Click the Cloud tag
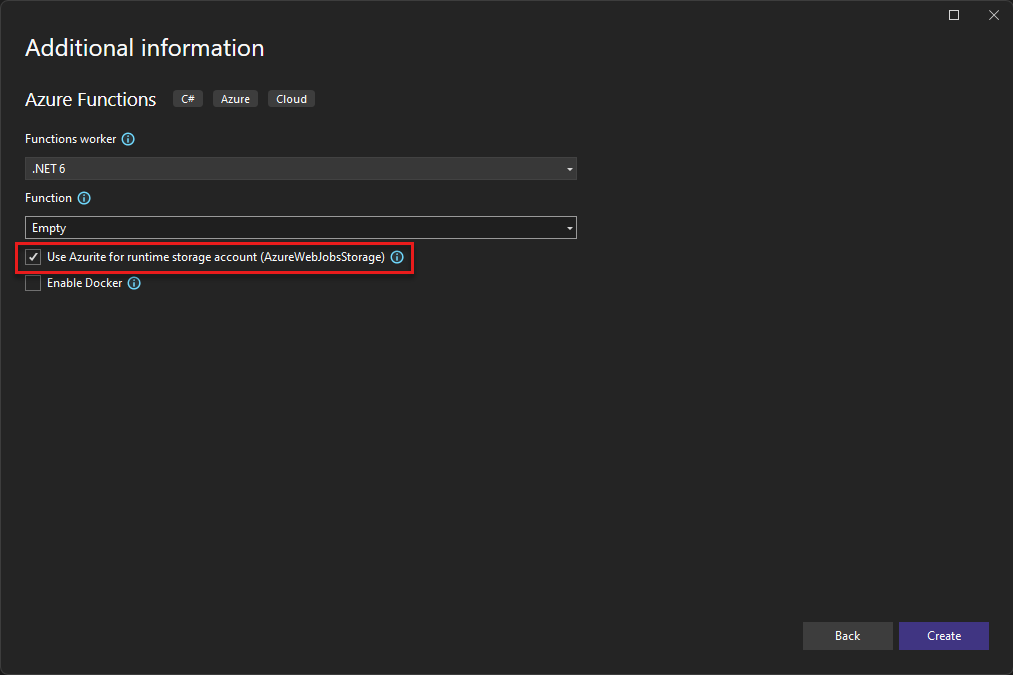 291,99
